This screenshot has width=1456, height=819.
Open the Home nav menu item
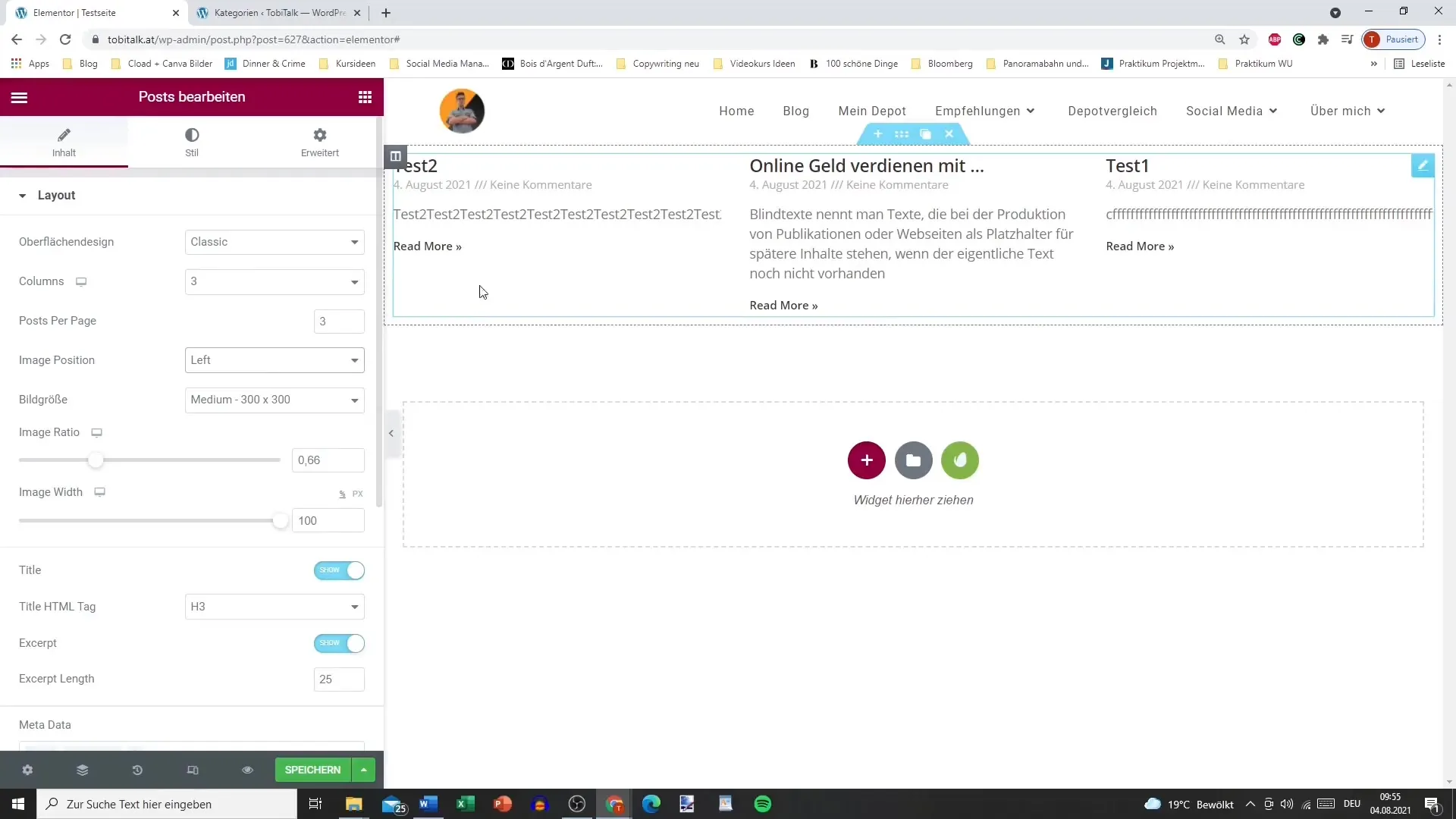(736, 111)
